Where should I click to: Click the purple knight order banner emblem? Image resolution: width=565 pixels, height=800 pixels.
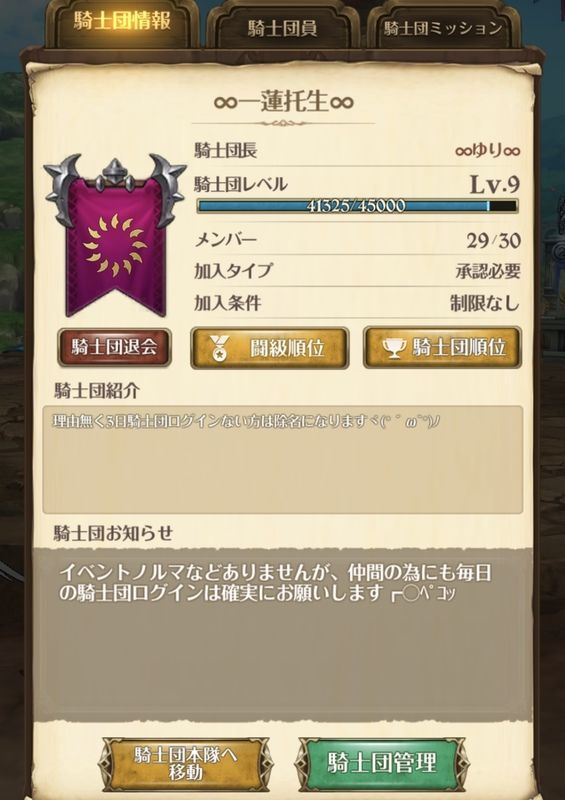click(115, 236)
